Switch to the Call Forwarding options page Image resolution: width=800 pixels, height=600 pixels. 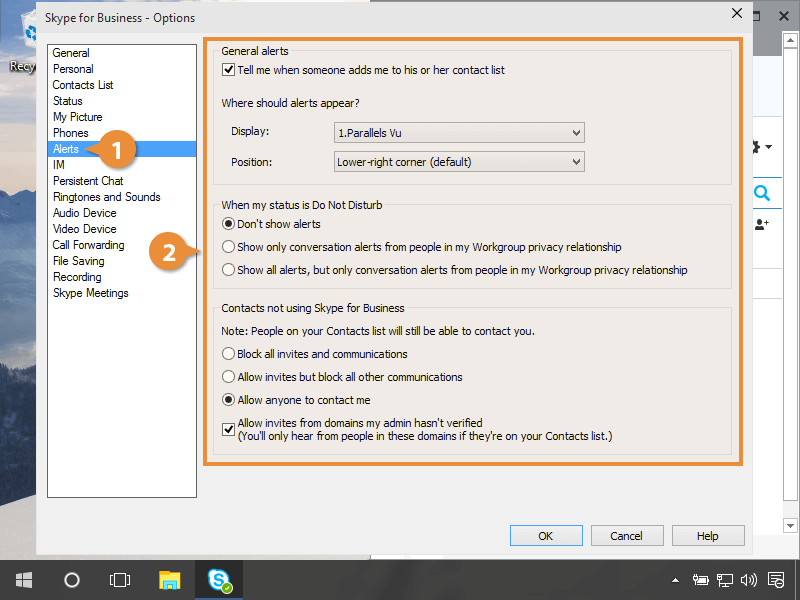[88, 245]
